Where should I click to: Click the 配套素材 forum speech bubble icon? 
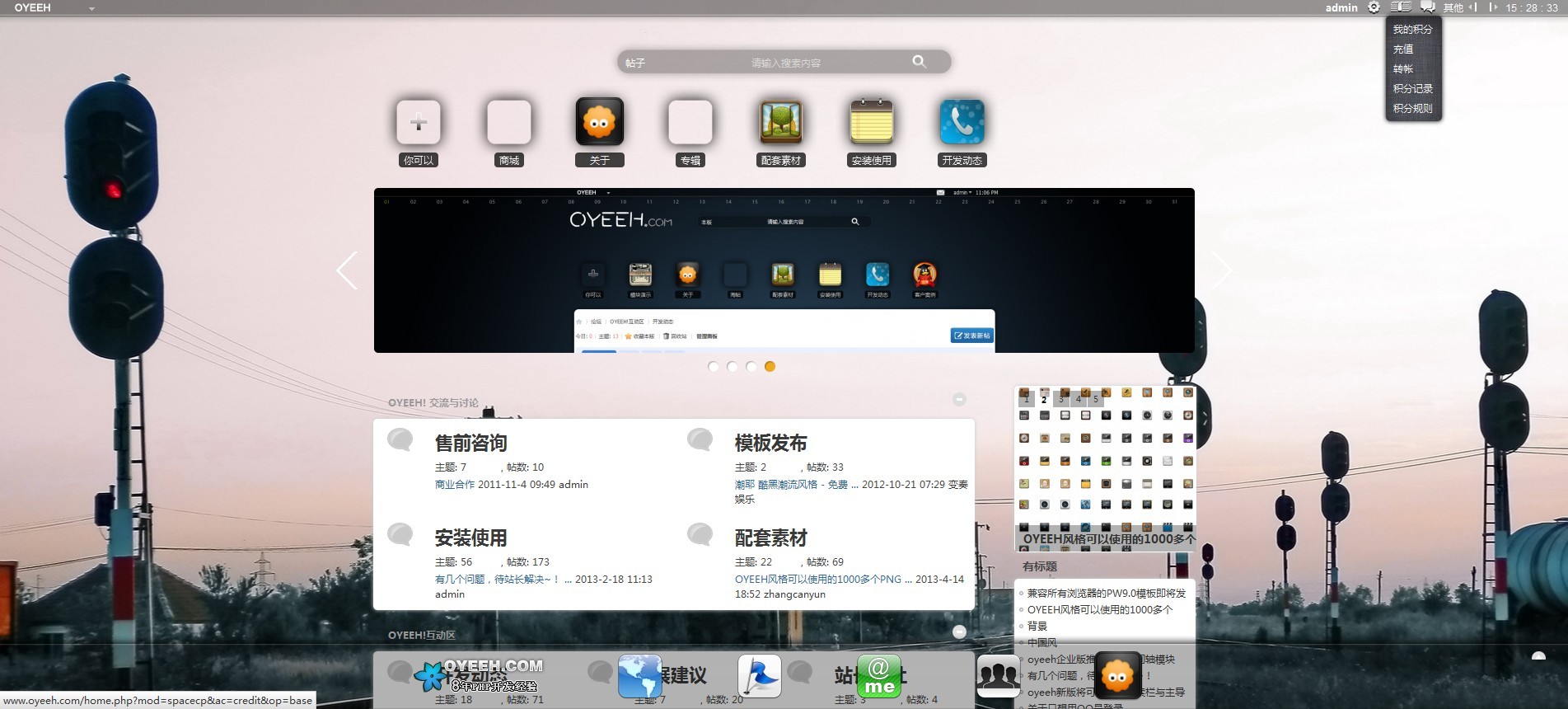tap(700, 534)
